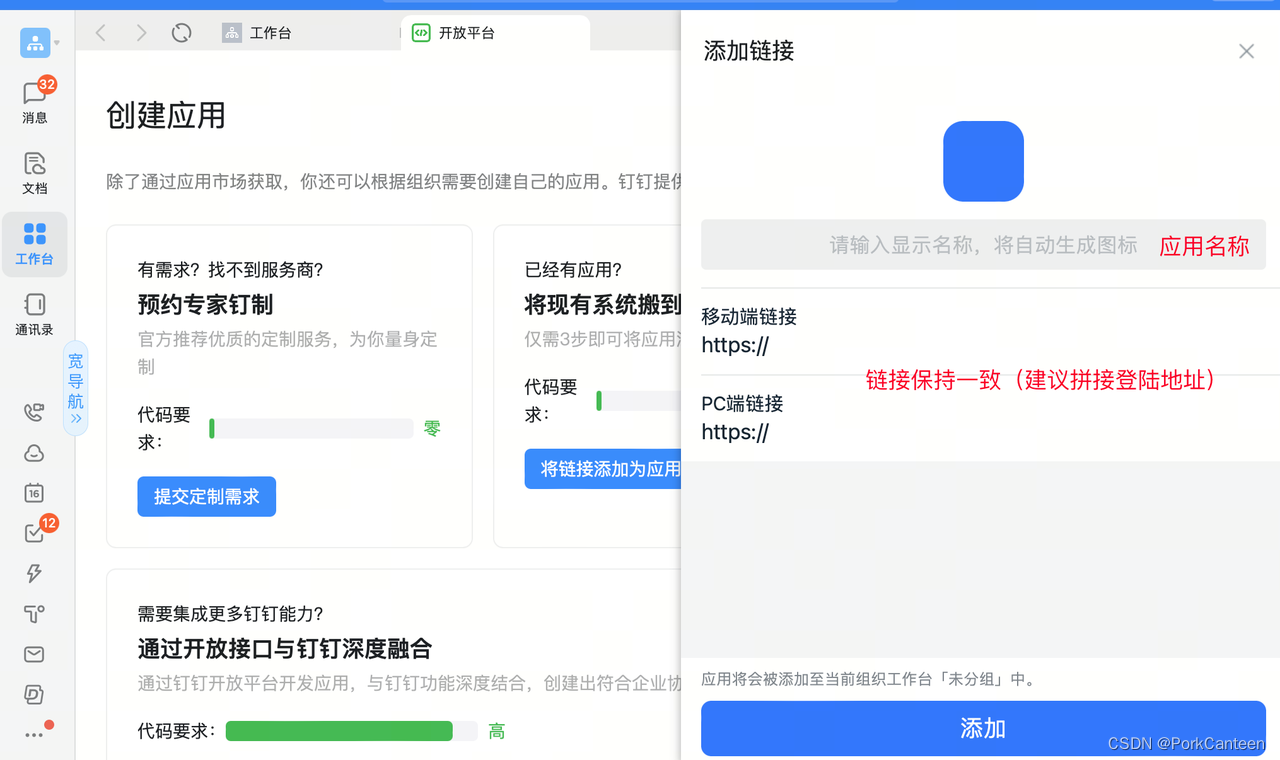This screenshot has width=1280, height=760.
Task: Click the D-shaped icon in sidebar
Action: pyautogui.click(x=34, y=694)
